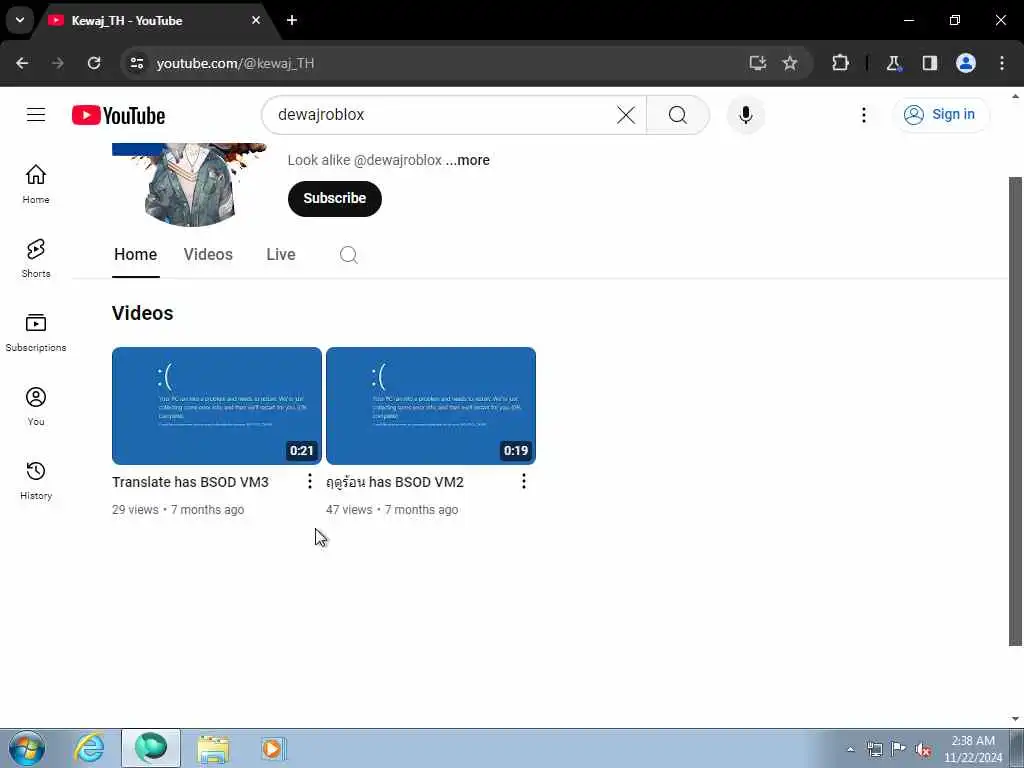The height and width of the screenshot is (768, 1024).
Task: Open Windows Explorer folder on taskbar
Action: click(213, 748)
